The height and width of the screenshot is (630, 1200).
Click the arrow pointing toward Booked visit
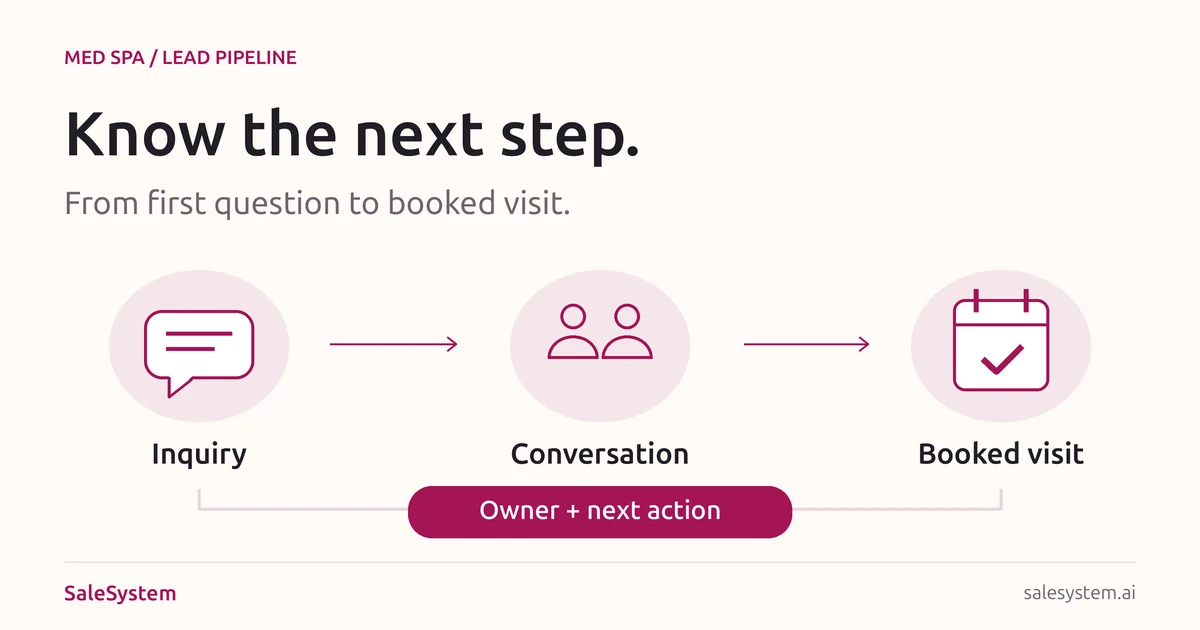click(x=806, y=344)
